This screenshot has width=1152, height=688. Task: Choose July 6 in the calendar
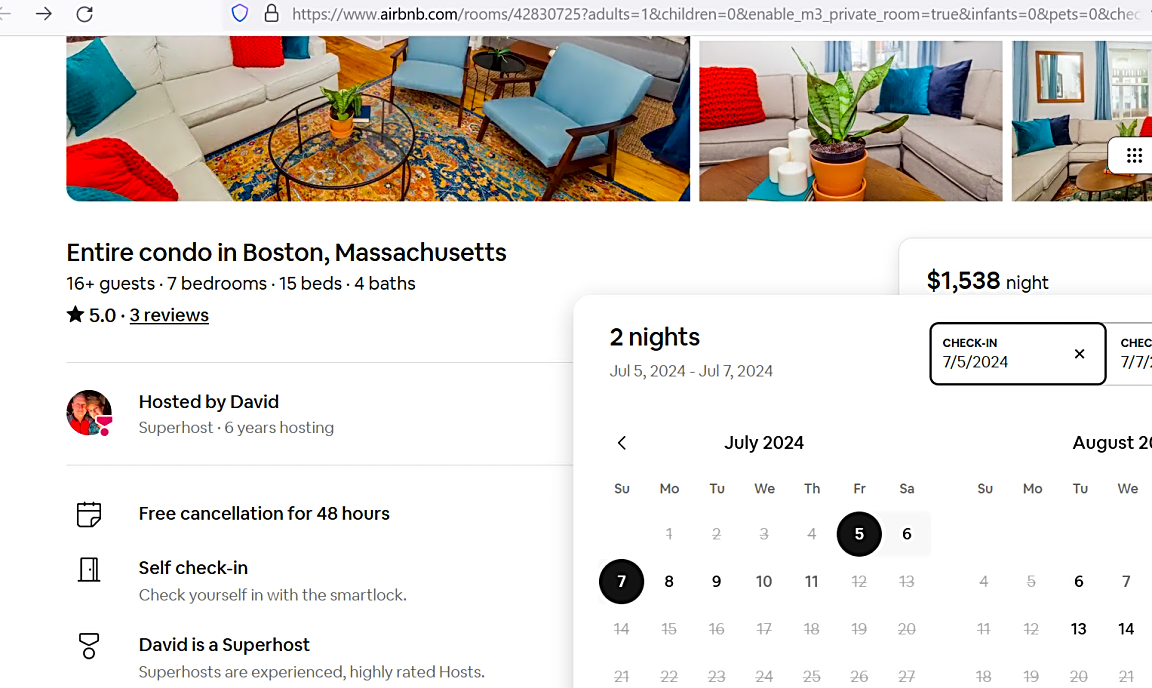pos(907,534)
